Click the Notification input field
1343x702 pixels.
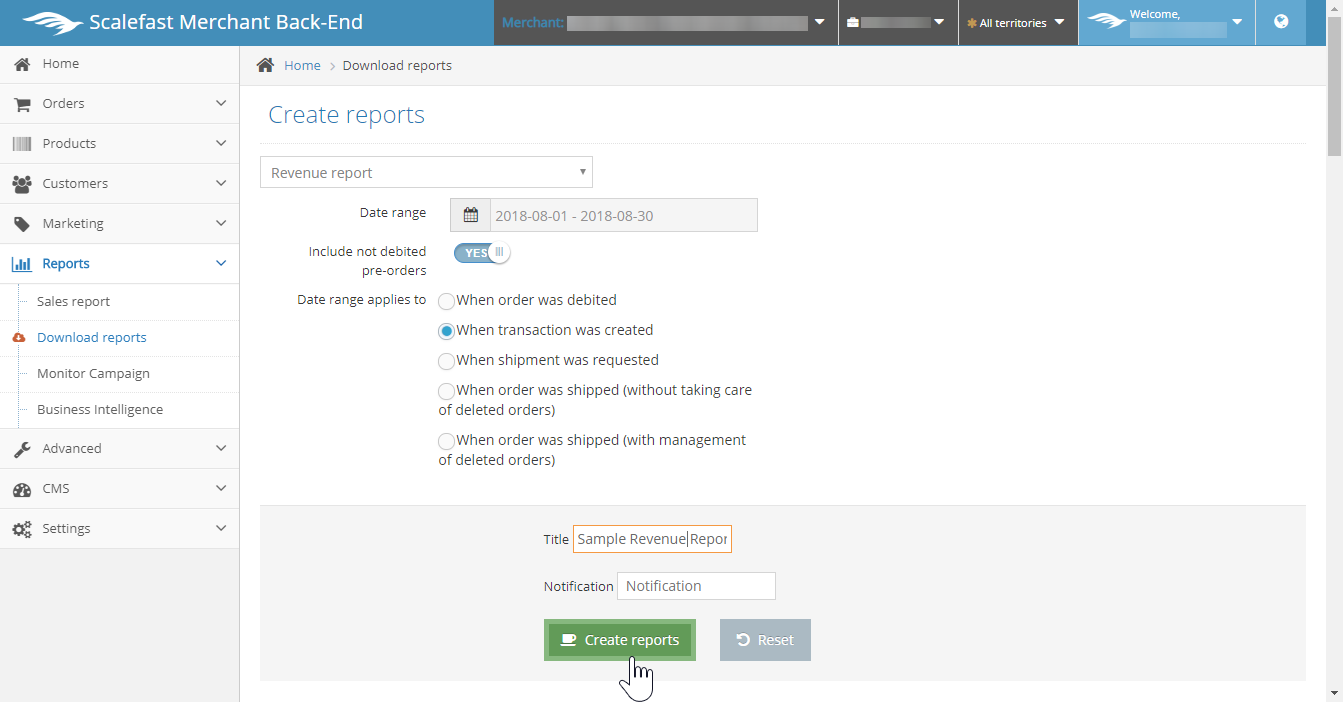pyautogui.click(x=696, y=586)
